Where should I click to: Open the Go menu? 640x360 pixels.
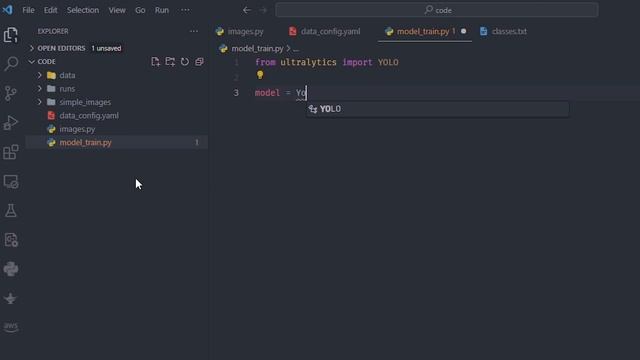[140, 10]
